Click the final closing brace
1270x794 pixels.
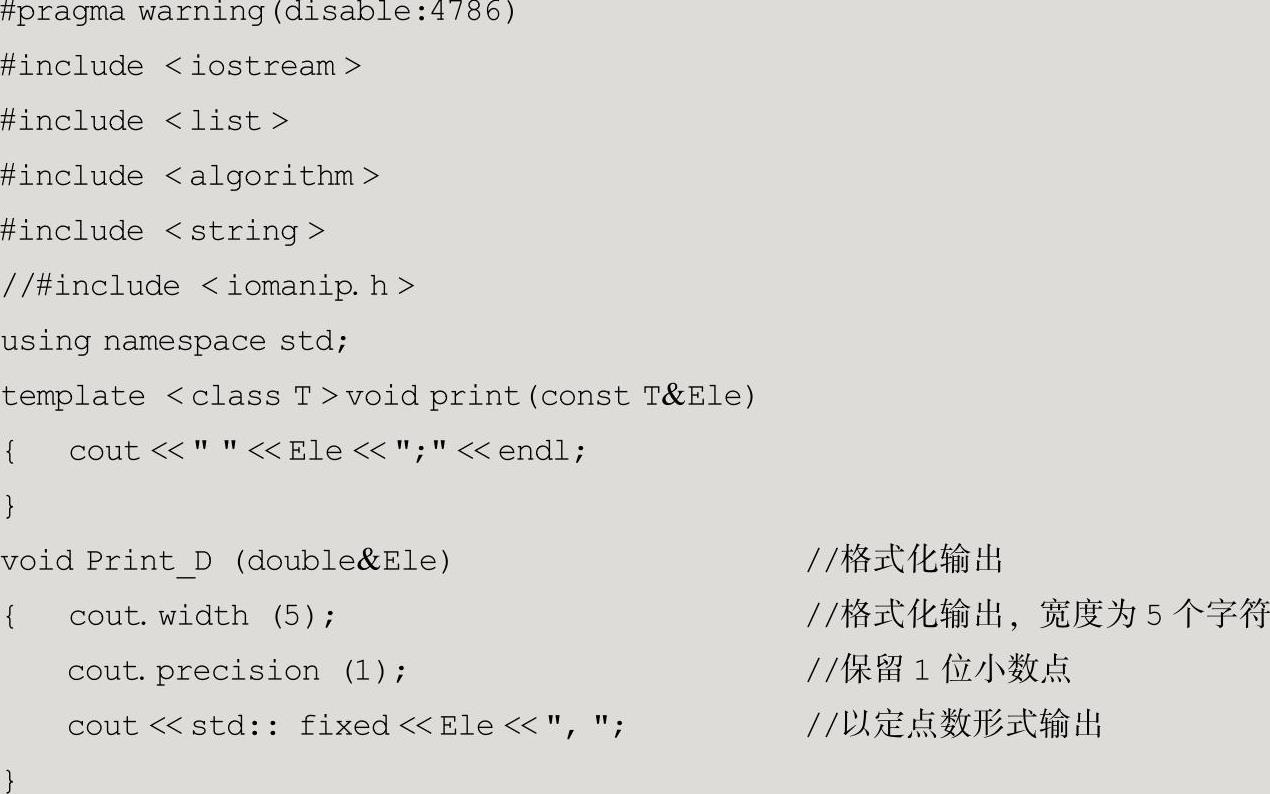coord(10,779)
